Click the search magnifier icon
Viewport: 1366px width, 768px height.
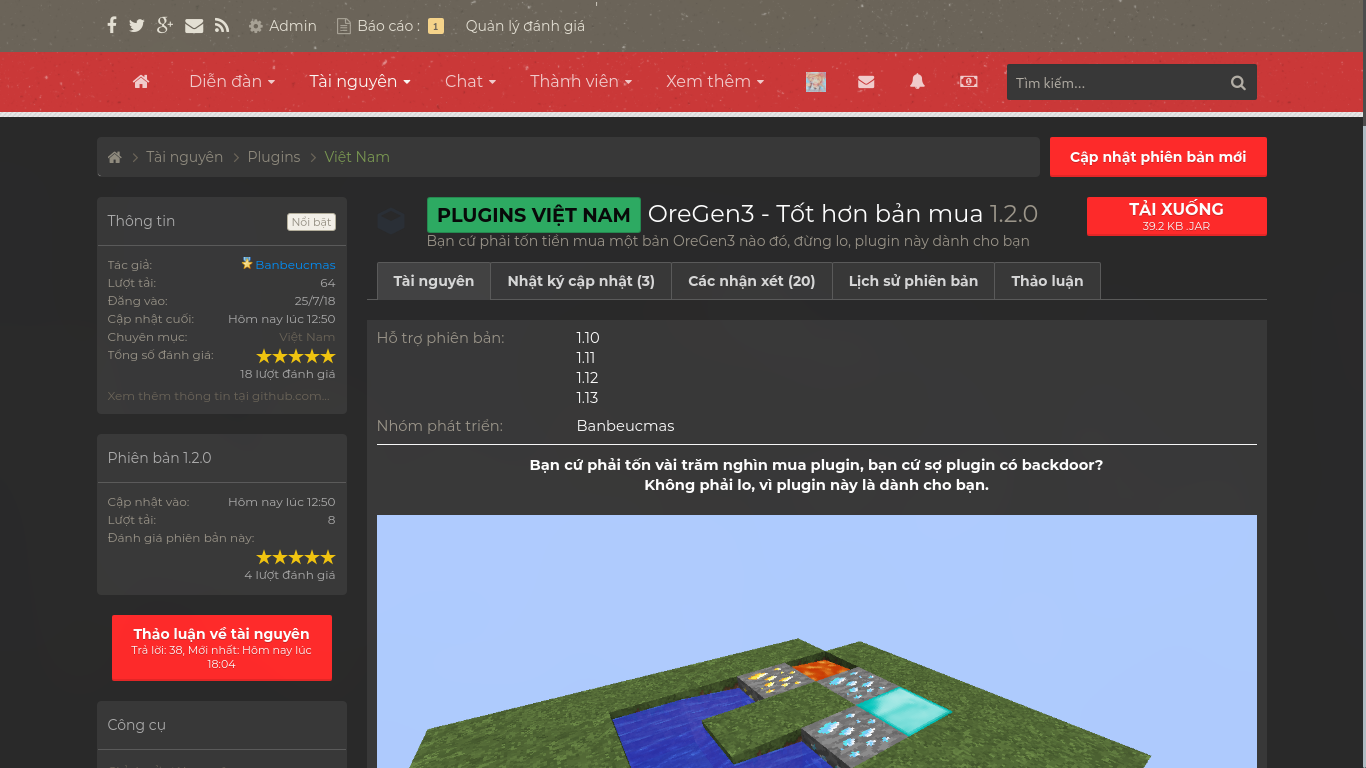[1238, 83]
